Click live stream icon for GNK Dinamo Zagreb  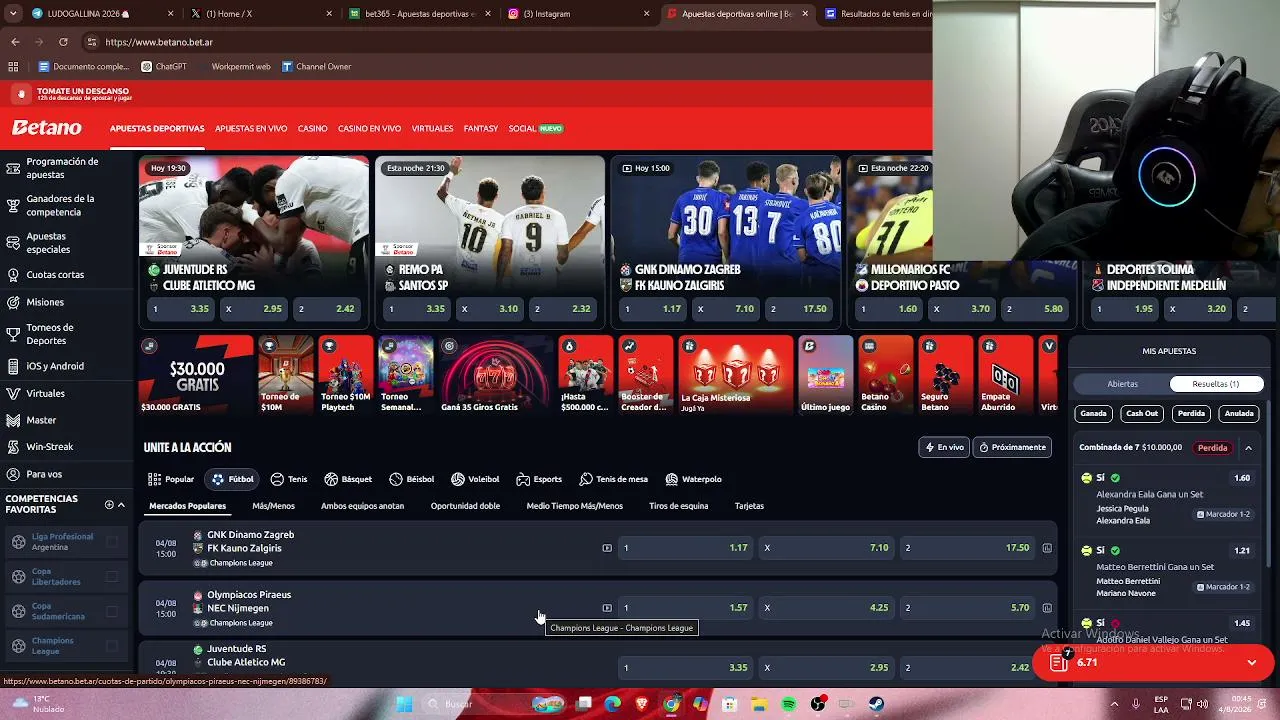(x=607, y=548)
